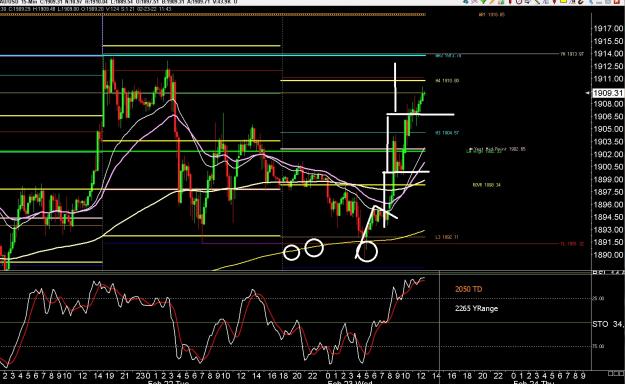This screenshot has height=384, width=625.
Task: Click the 230 time axis label
Action: click(x=143, y=376)
